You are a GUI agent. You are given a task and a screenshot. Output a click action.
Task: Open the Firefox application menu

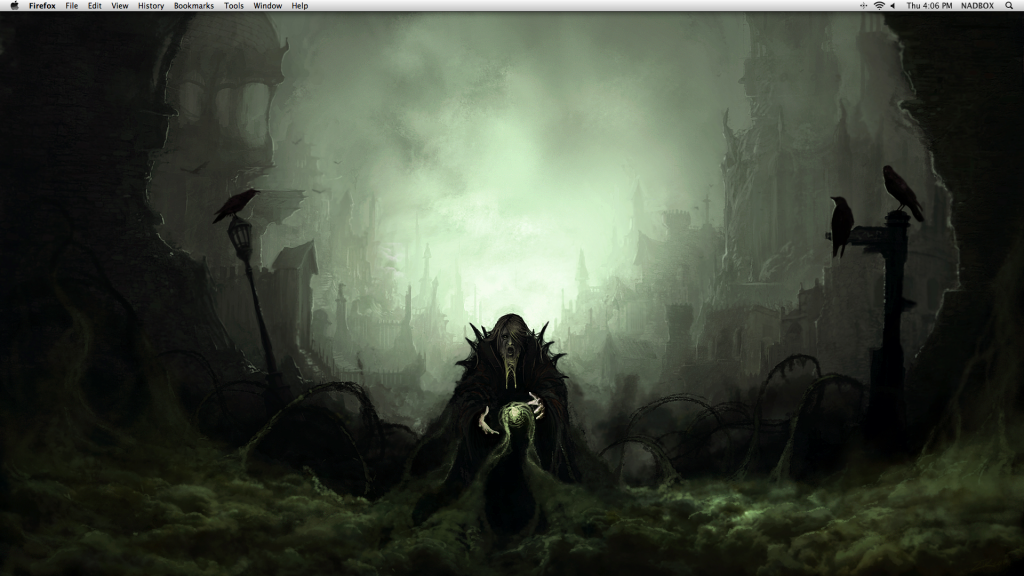tap(42, 6)
